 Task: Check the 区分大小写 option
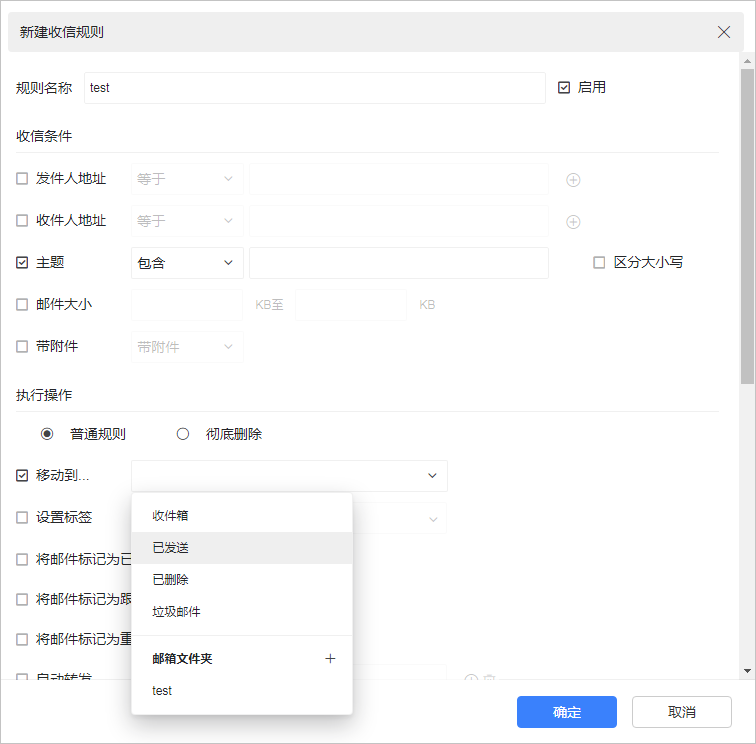click(x=599, y=263)
